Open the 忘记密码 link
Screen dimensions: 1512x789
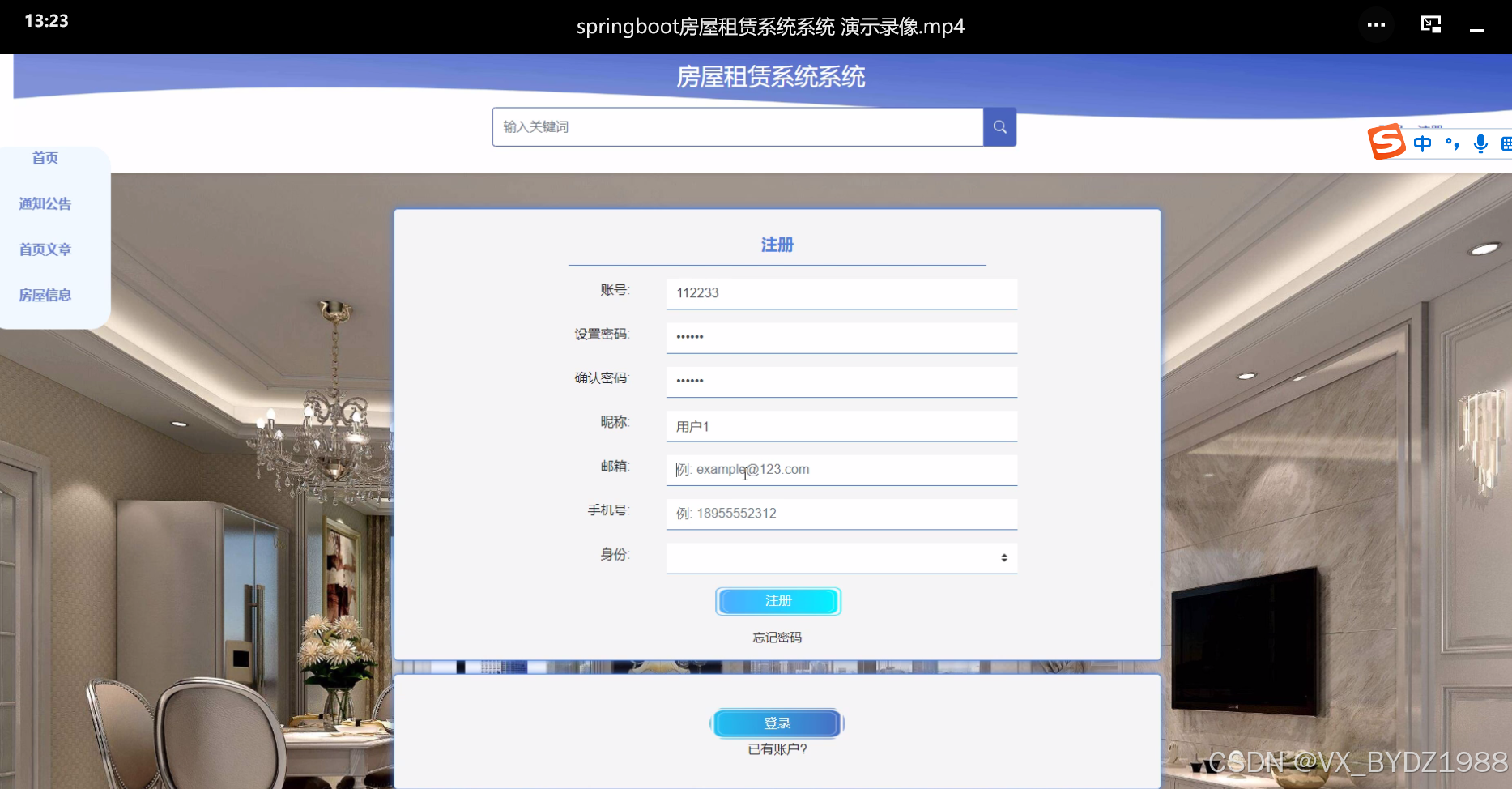(777, 638)
